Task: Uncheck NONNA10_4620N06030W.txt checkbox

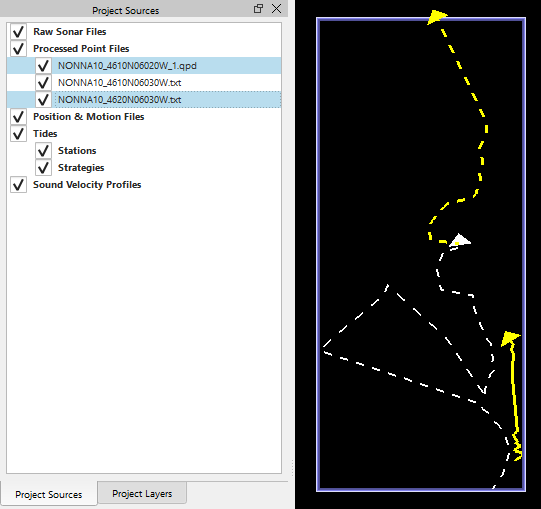Action: (x=43, y=99)
